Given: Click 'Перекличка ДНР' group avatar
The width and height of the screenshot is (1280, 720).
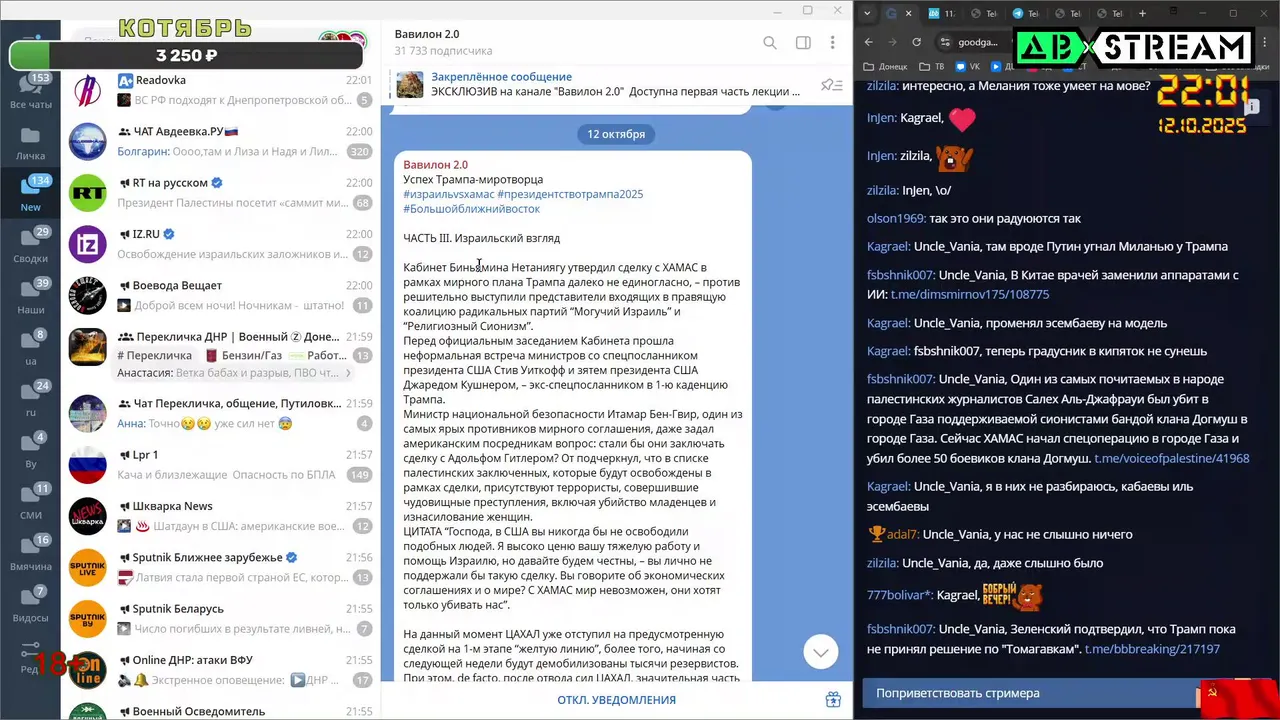Looking at the screenshot, I should point(88,347).
